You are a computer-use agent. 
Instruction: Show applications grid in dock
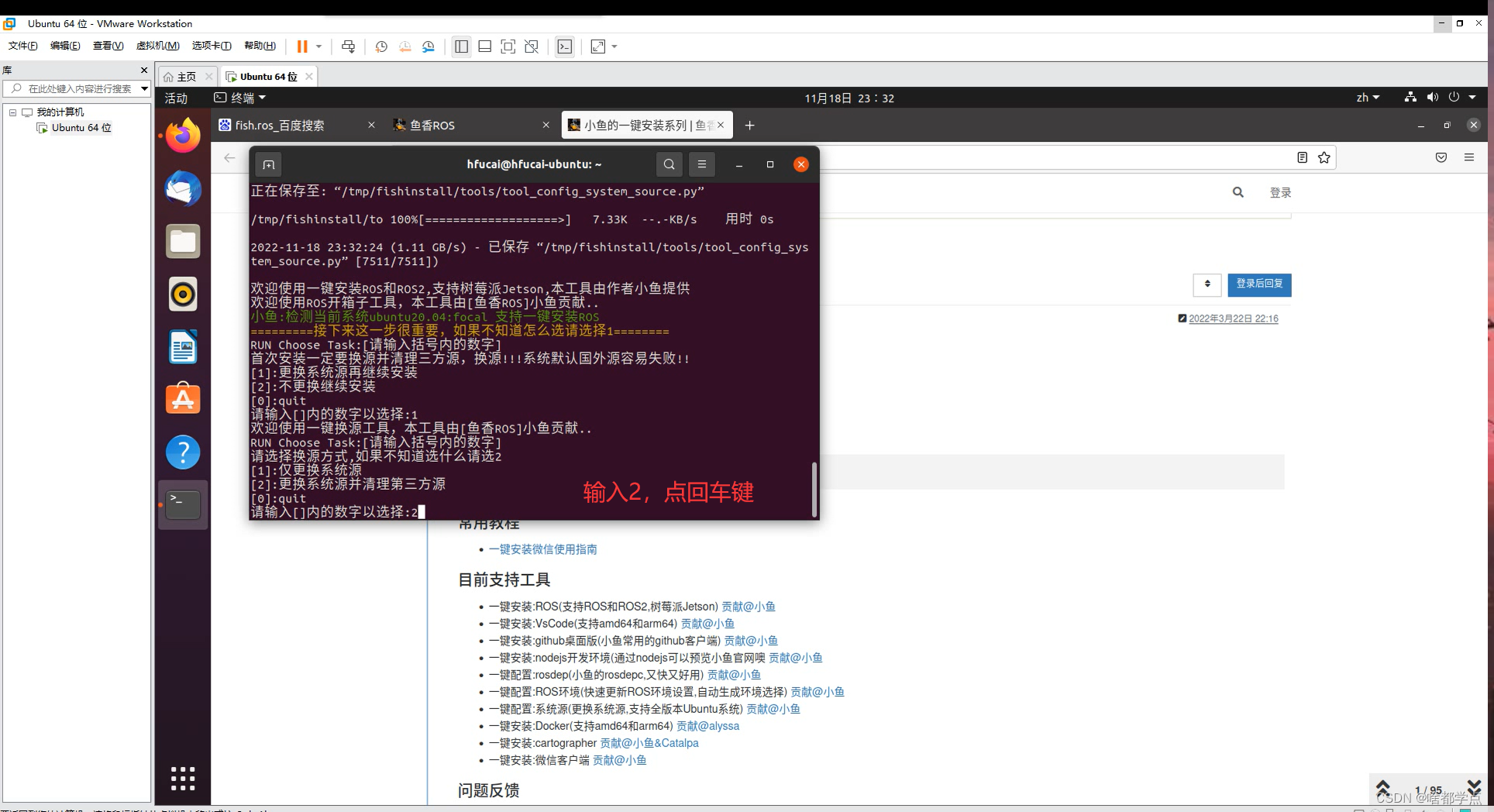(183, 778)
